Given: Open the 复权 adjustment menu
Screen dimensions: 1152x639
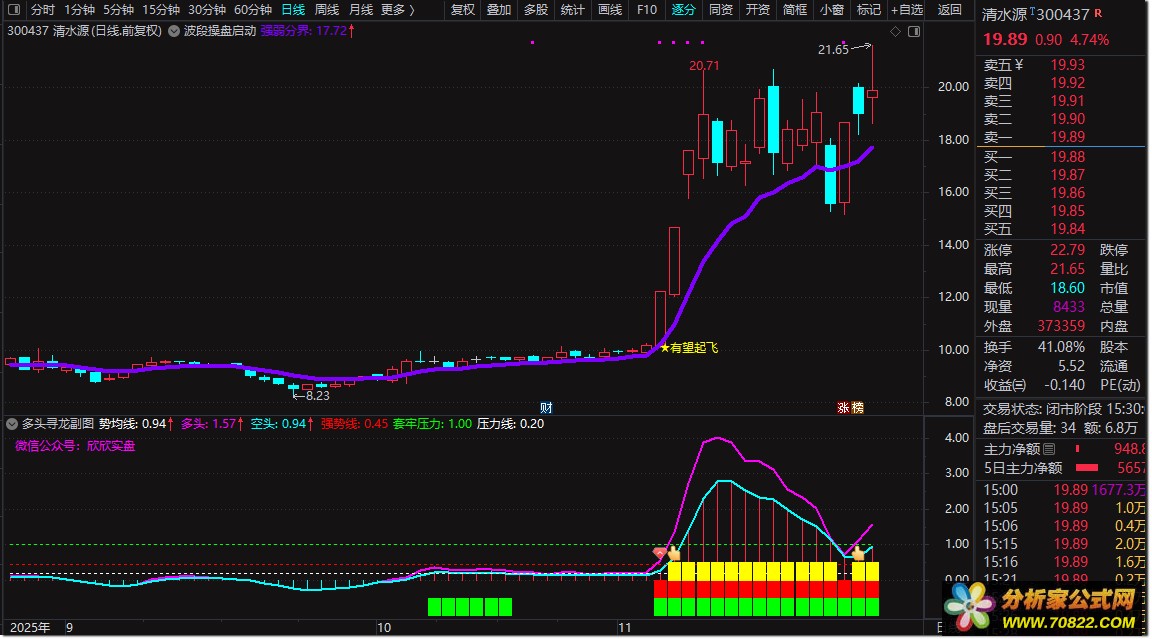Looking at the screenshot, I should 463,10.
